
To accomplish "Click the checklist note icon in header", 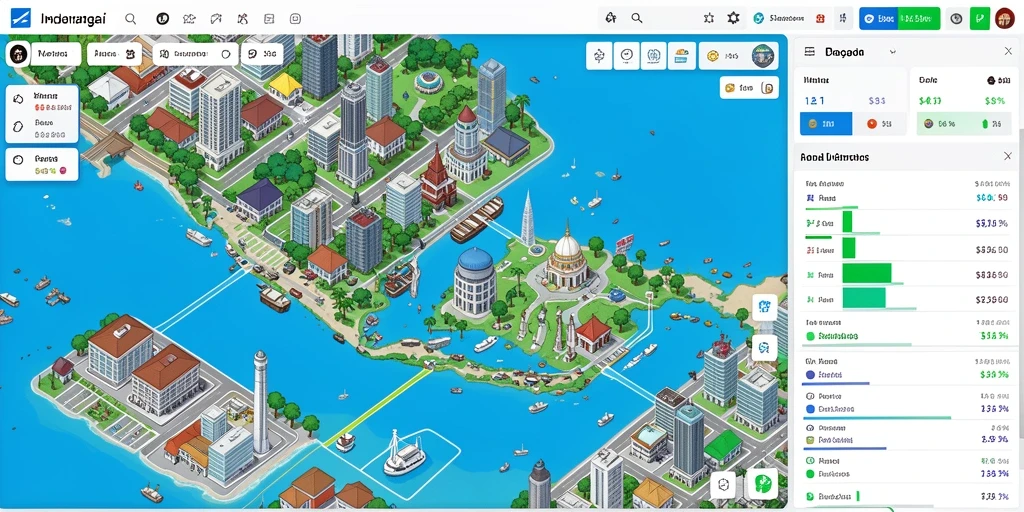I will click(268, 19).
